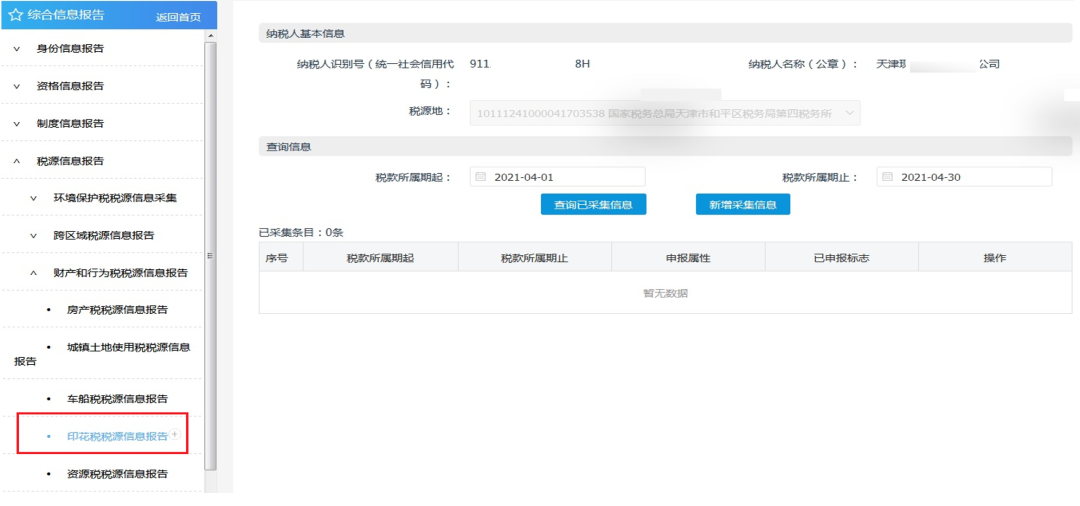Click the 税款所属期起 table column header

point(380,258)
